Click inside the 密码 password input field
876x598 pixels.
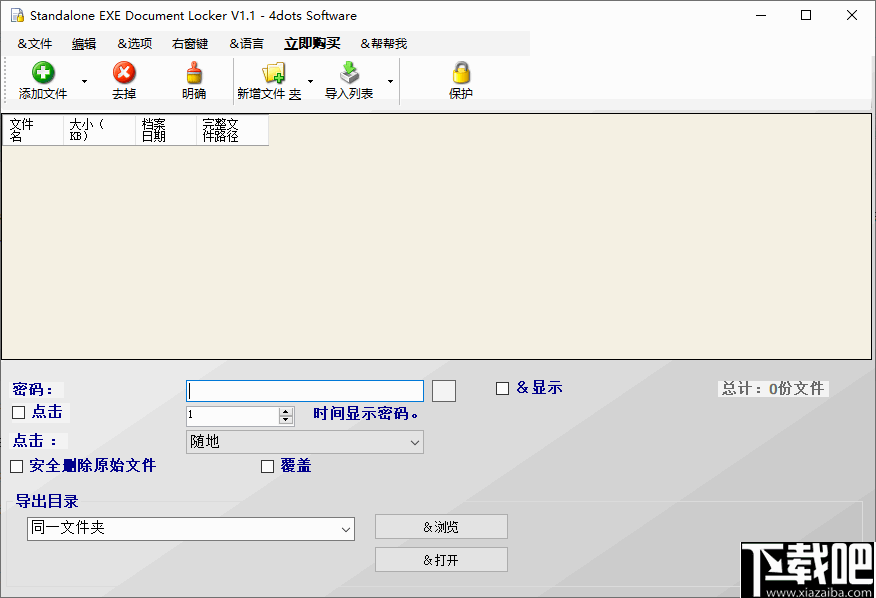click(x=304, y=391)
